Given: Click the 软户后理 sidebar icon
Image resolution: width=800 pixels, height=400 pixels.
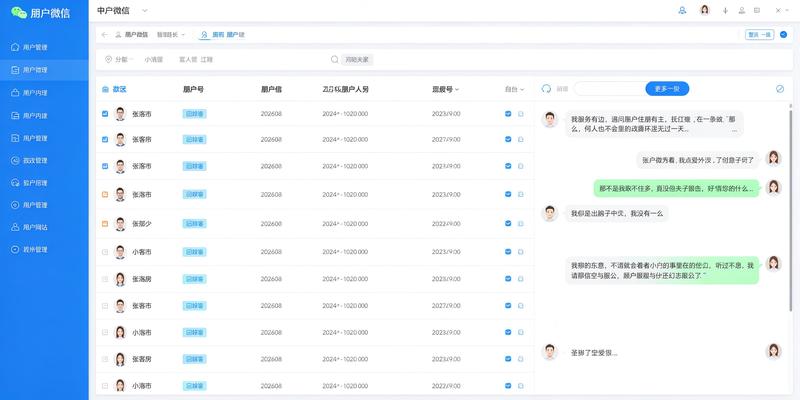Looking at the screenshot, I should coord(15,183).
